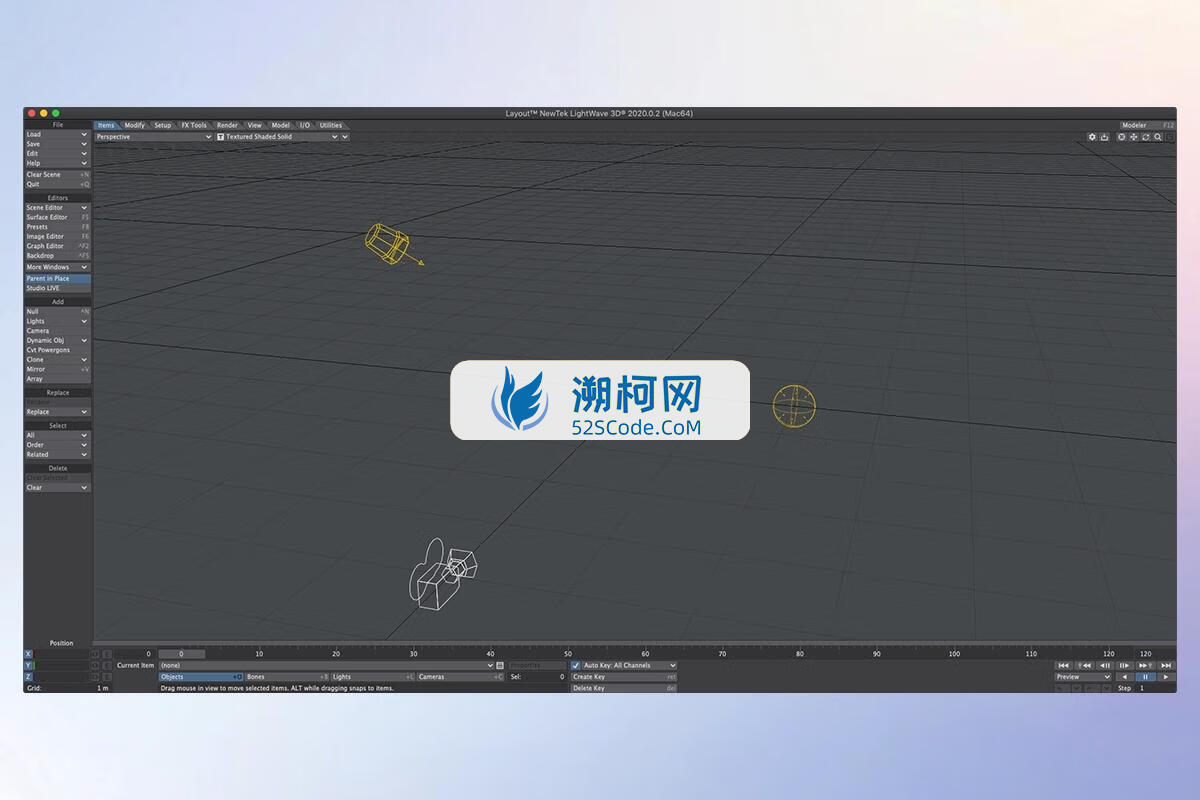This screenshot has height=800, width=1200.
Task: Jump to first frame with rewind icon
Action: click(x=1064, y=665)
